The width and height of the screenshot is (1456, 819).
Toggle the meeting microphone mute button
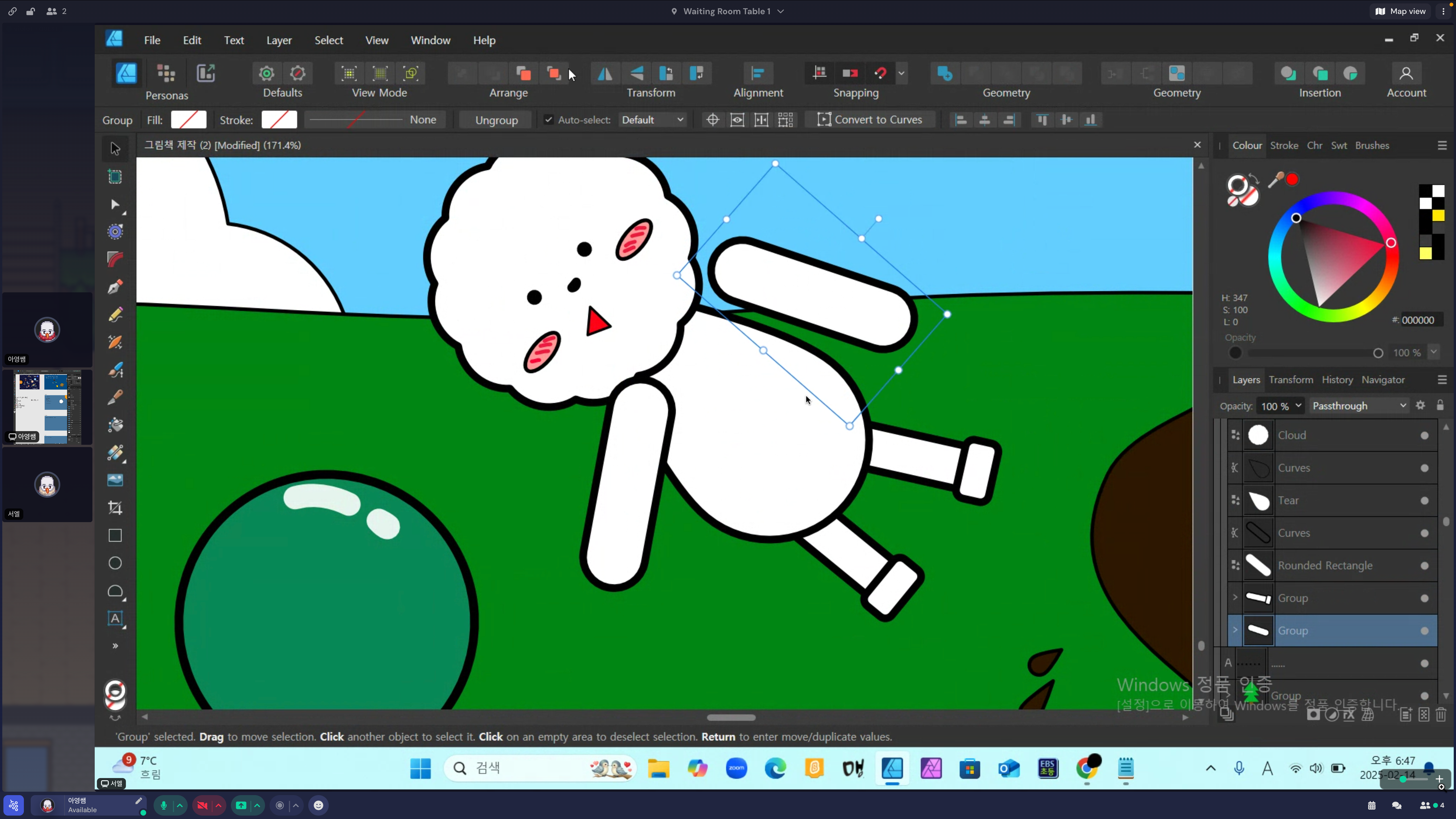point(164,805)
